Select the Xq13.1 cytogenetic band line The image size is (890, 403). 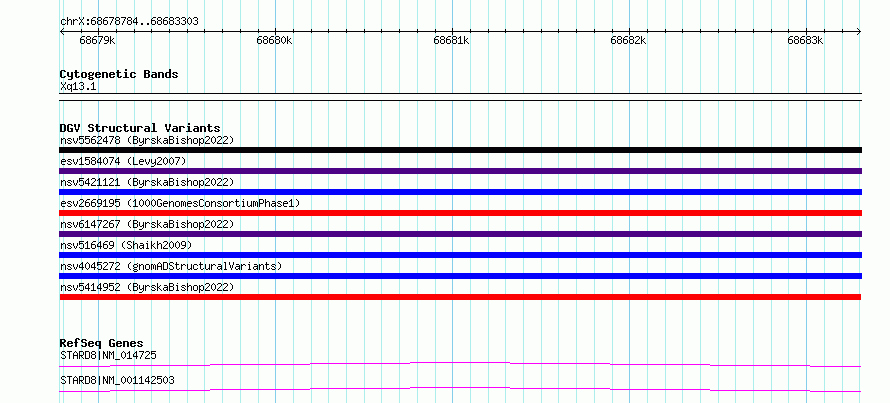point(460,97)
